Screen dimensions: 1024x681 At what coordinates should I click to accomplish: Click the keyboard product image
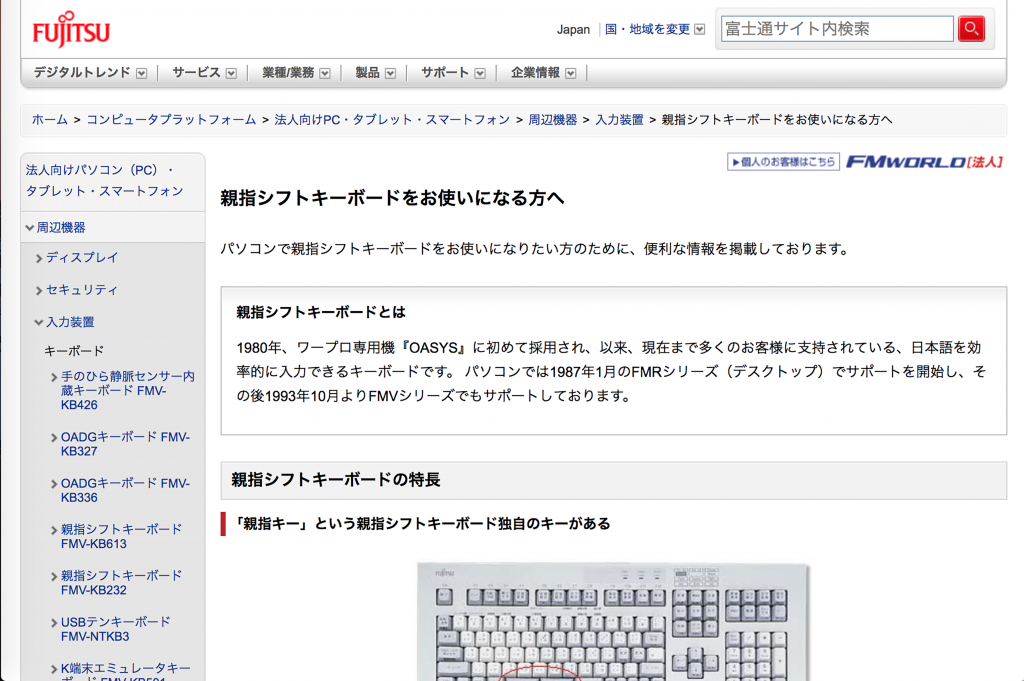(613, 621)
